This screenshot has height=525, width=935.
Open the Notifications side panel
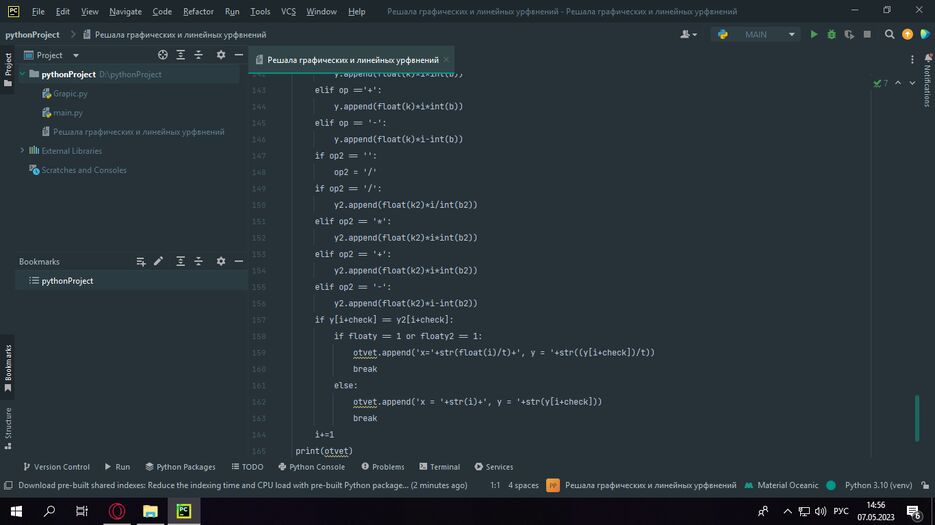point(927,79)
